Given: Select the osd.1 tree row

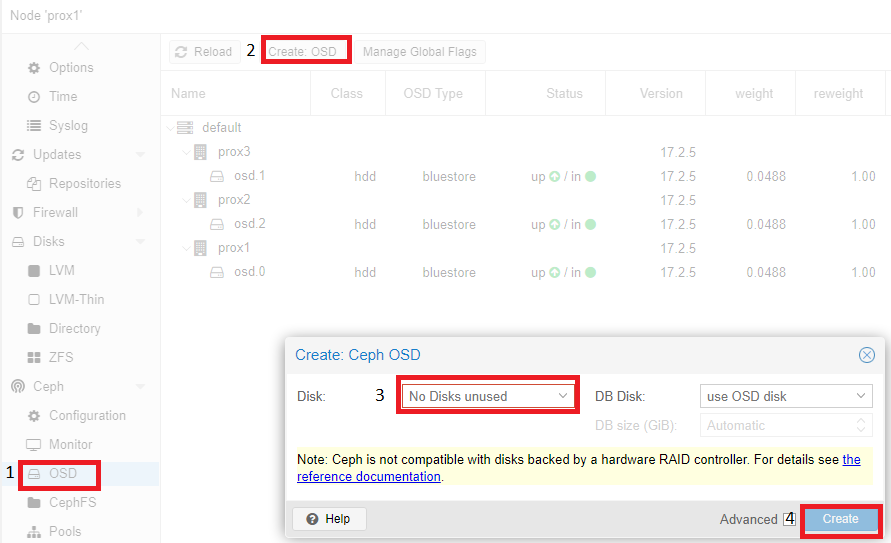Looking at the screenshot, I should tap(249, 176).
